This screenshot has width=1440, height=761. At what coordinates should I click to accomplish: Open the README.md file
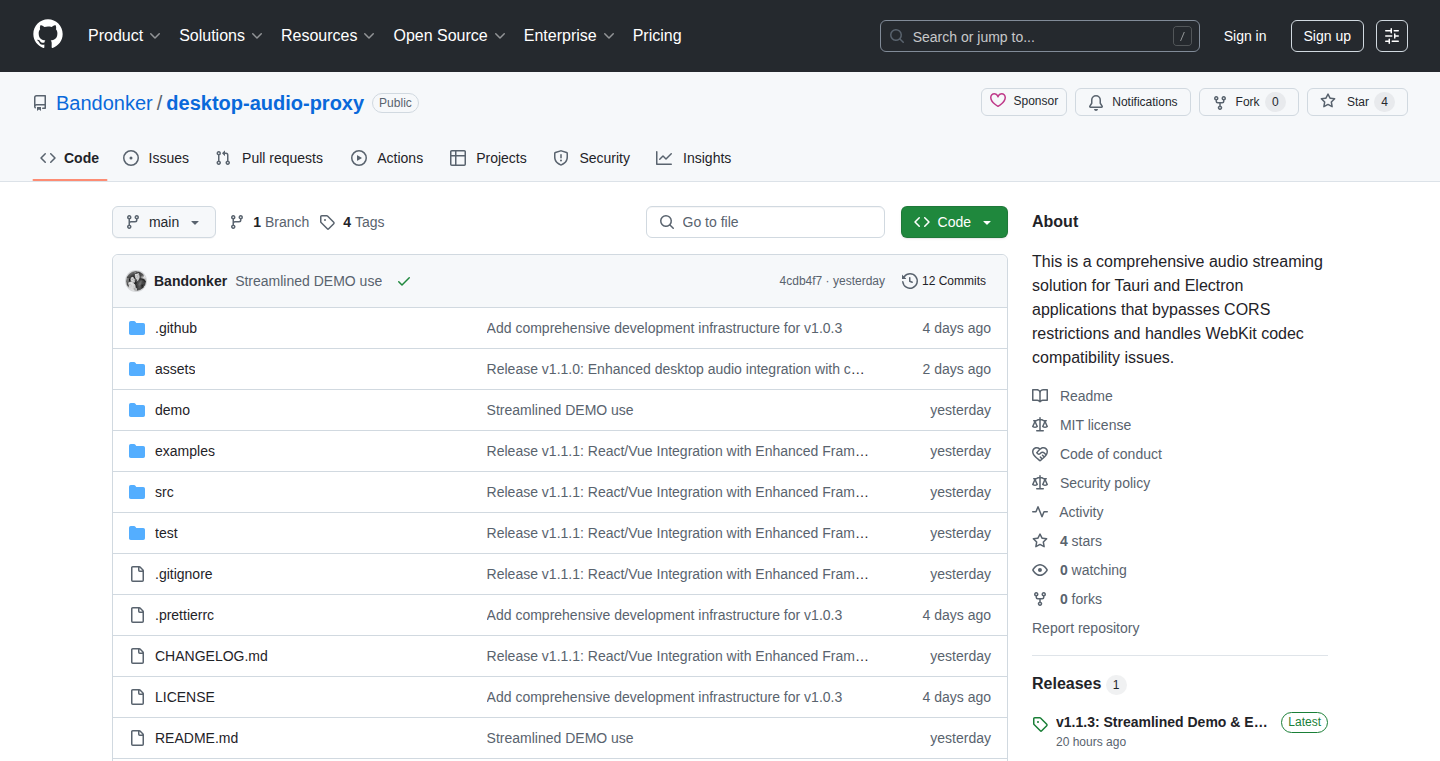pyautogui.click(x=196, y=738)
